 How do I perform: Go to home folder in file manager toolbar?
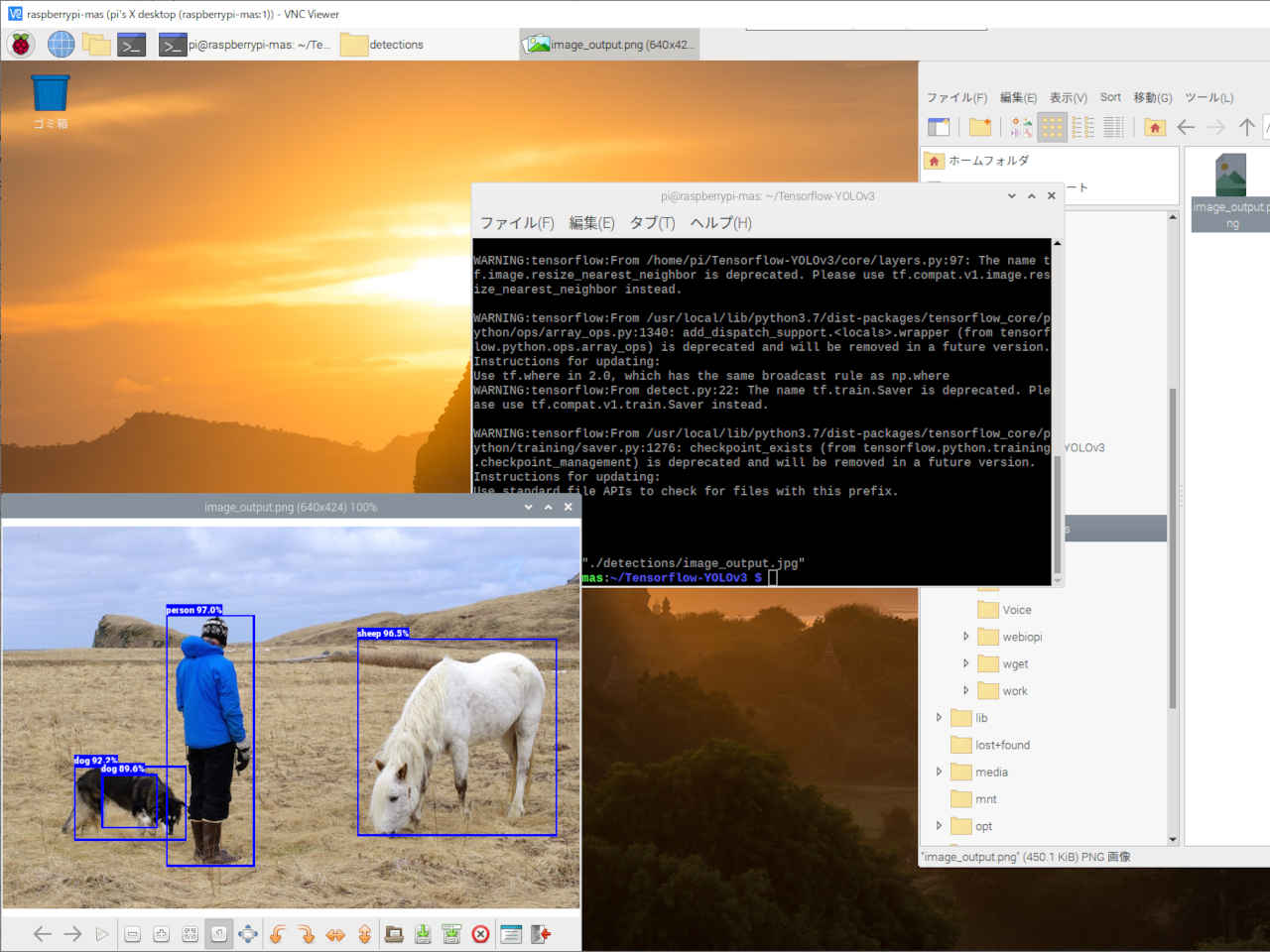point(1155,127)
